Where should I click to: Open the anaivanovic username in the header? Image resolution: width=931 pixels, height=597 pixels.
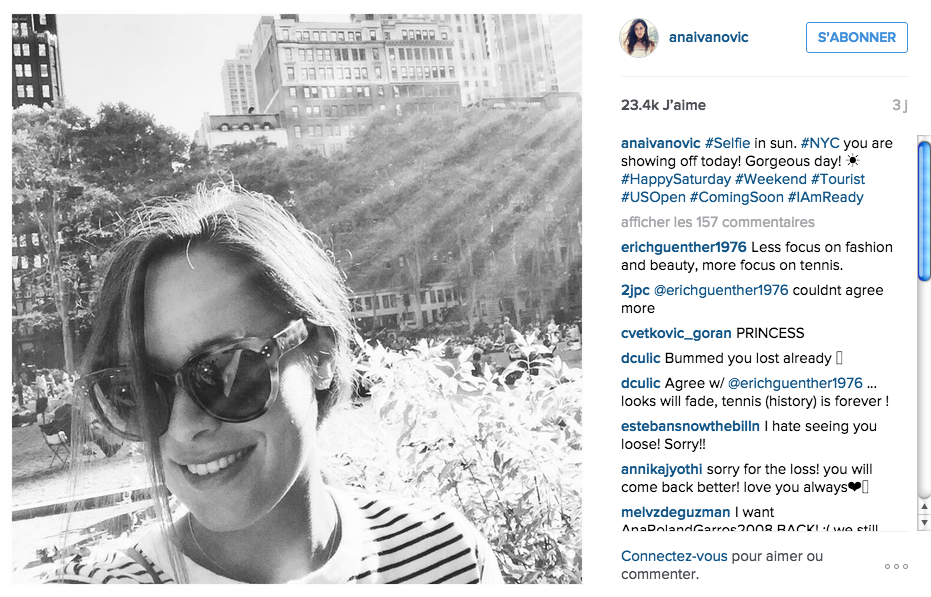point(708,37)
